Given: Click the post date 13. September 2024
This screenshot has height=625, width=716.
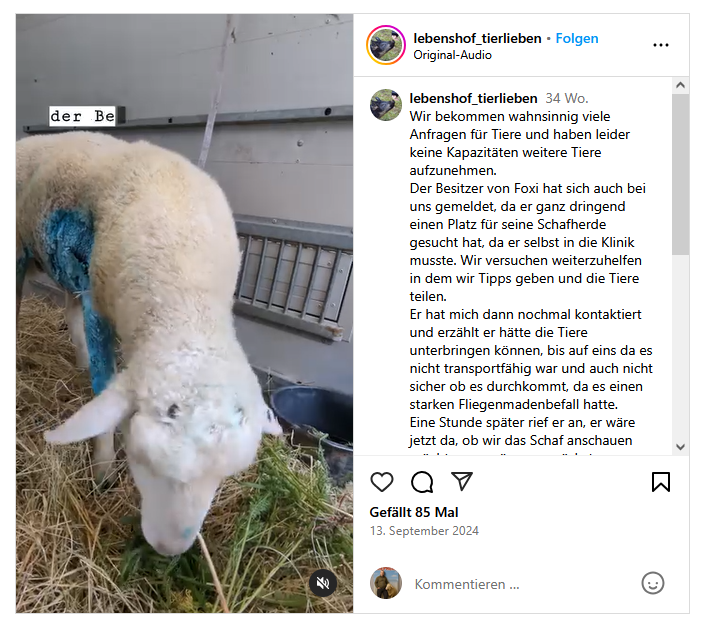Looking at the screenshot, I should coord(424,531).
